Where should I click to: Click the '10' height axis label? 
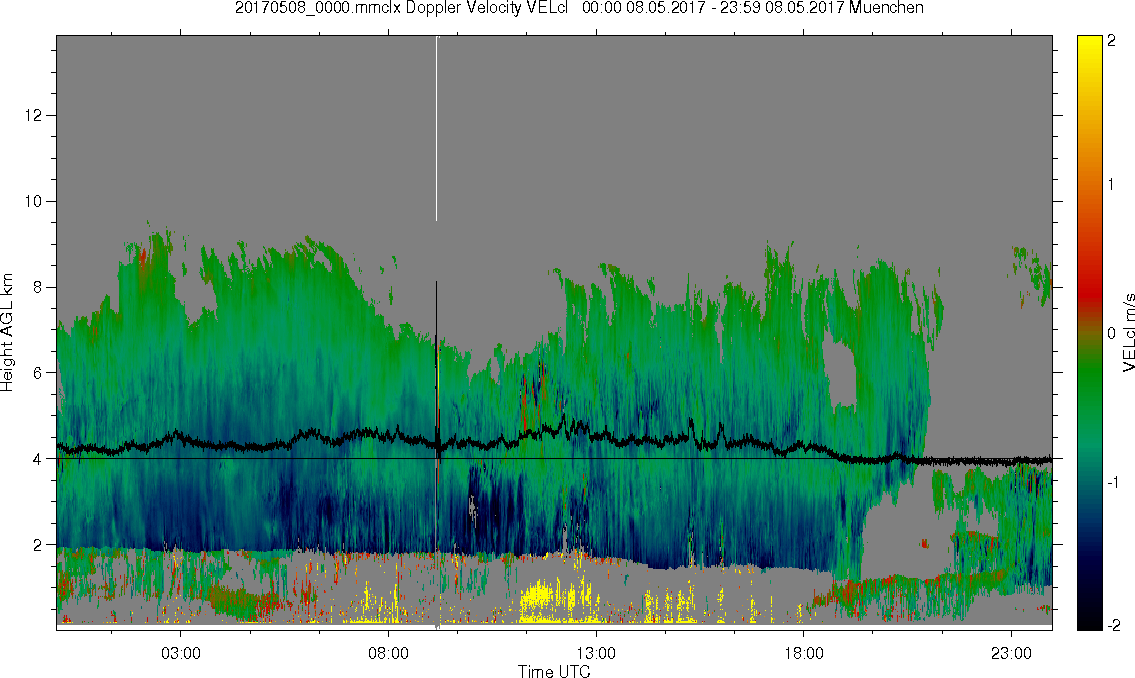pyautogui.click(x=33, y=201)
